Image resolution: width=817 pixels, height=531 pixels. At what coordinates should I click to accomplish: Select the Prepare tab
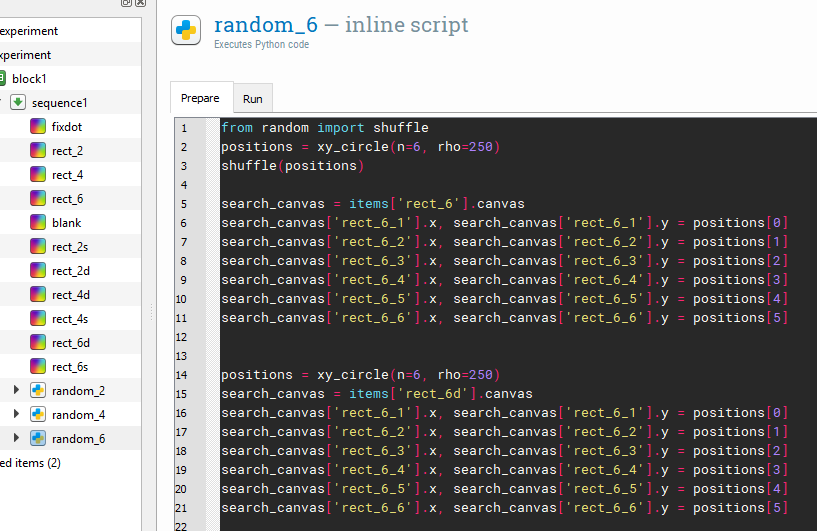(x=201, y=98)
